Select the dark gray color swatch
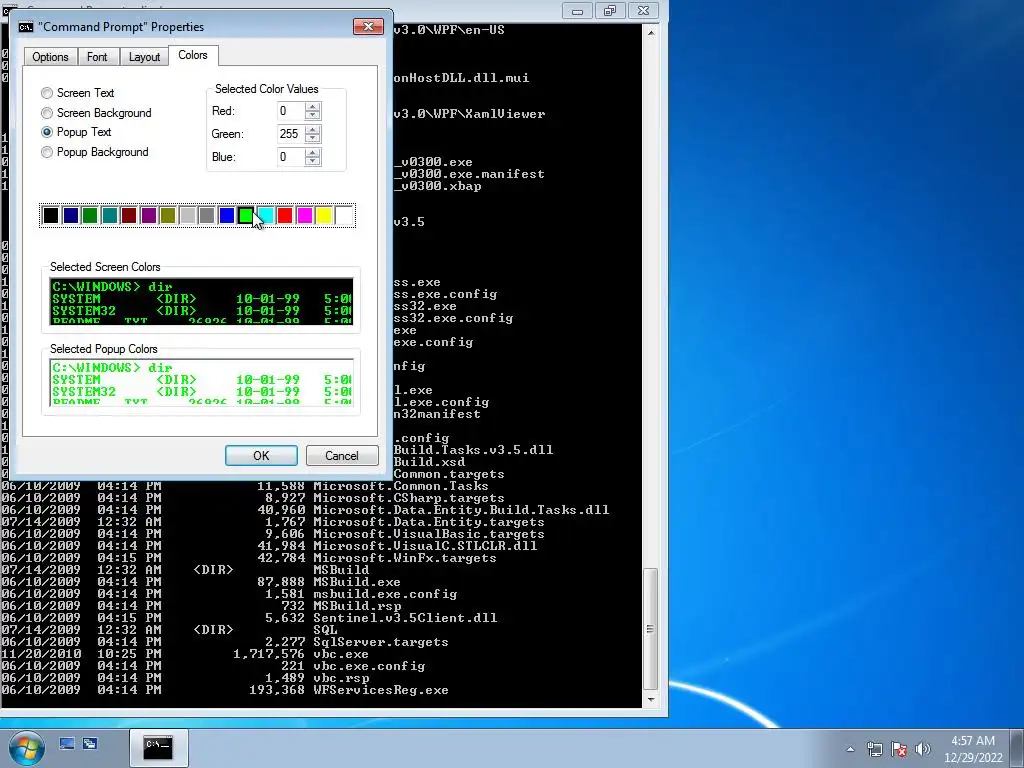The height and width of the screenshot is (768, 1024). point(207,216)
